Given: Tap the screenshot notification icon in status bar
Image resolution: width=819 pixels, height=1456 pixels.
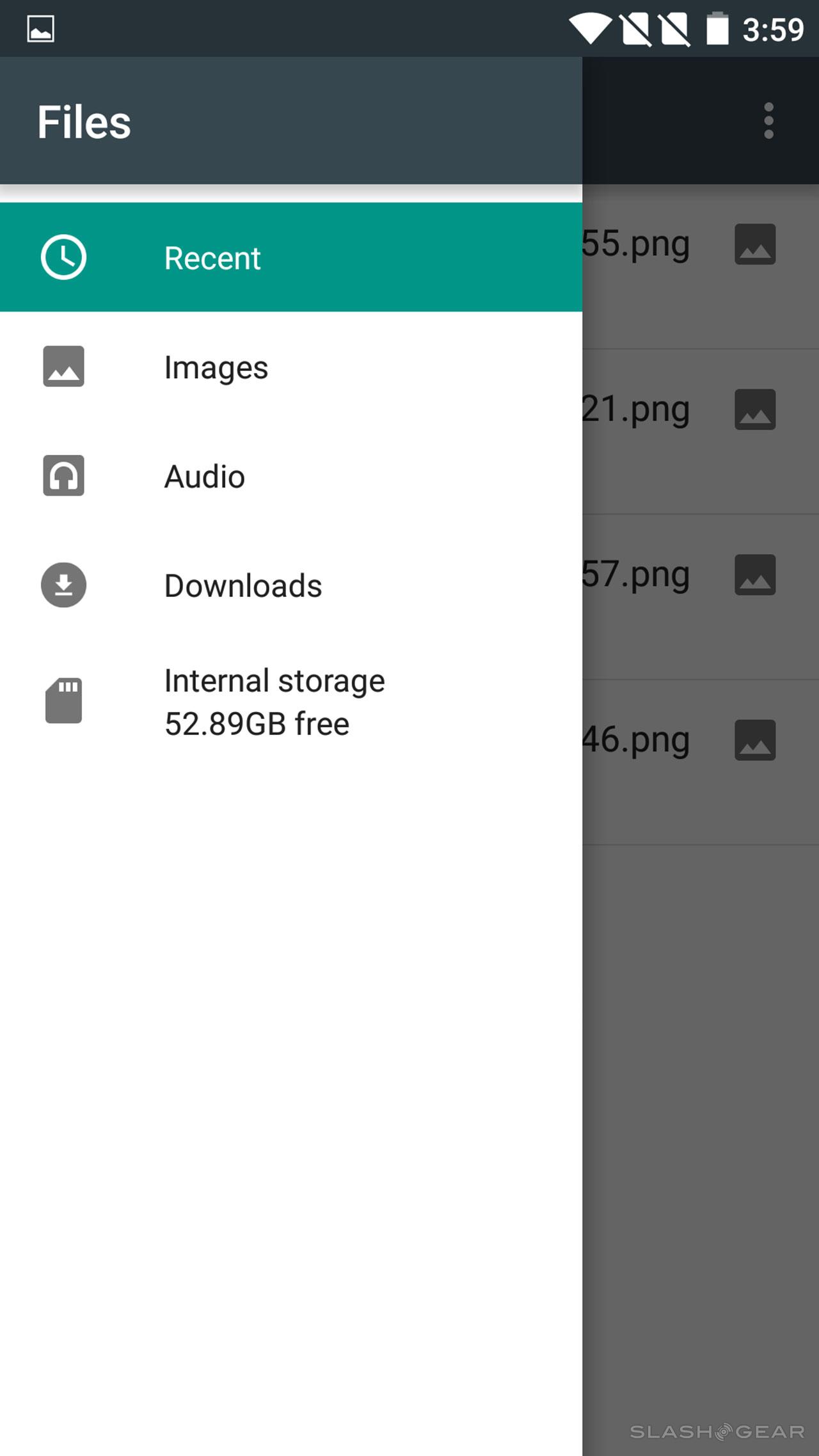Looking at the screenshot, I should 40,29.
